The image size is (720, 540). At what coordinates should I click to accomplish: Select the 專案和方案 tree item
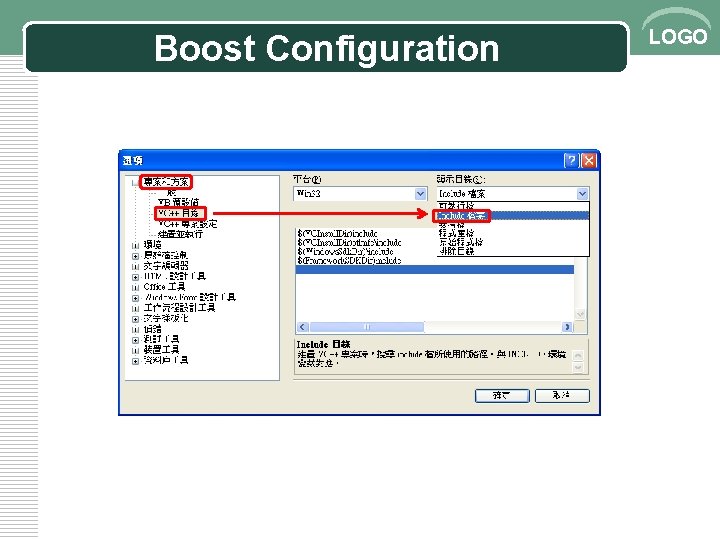click(166, 182)
